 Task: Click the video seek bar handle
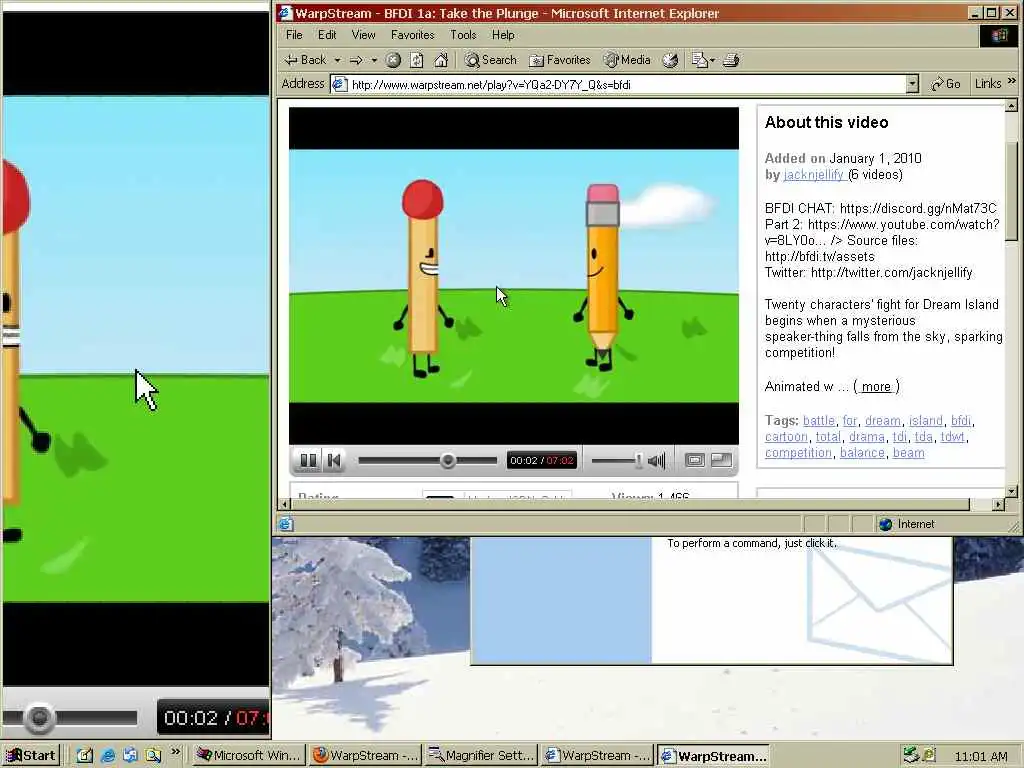(x=448, y=460)
